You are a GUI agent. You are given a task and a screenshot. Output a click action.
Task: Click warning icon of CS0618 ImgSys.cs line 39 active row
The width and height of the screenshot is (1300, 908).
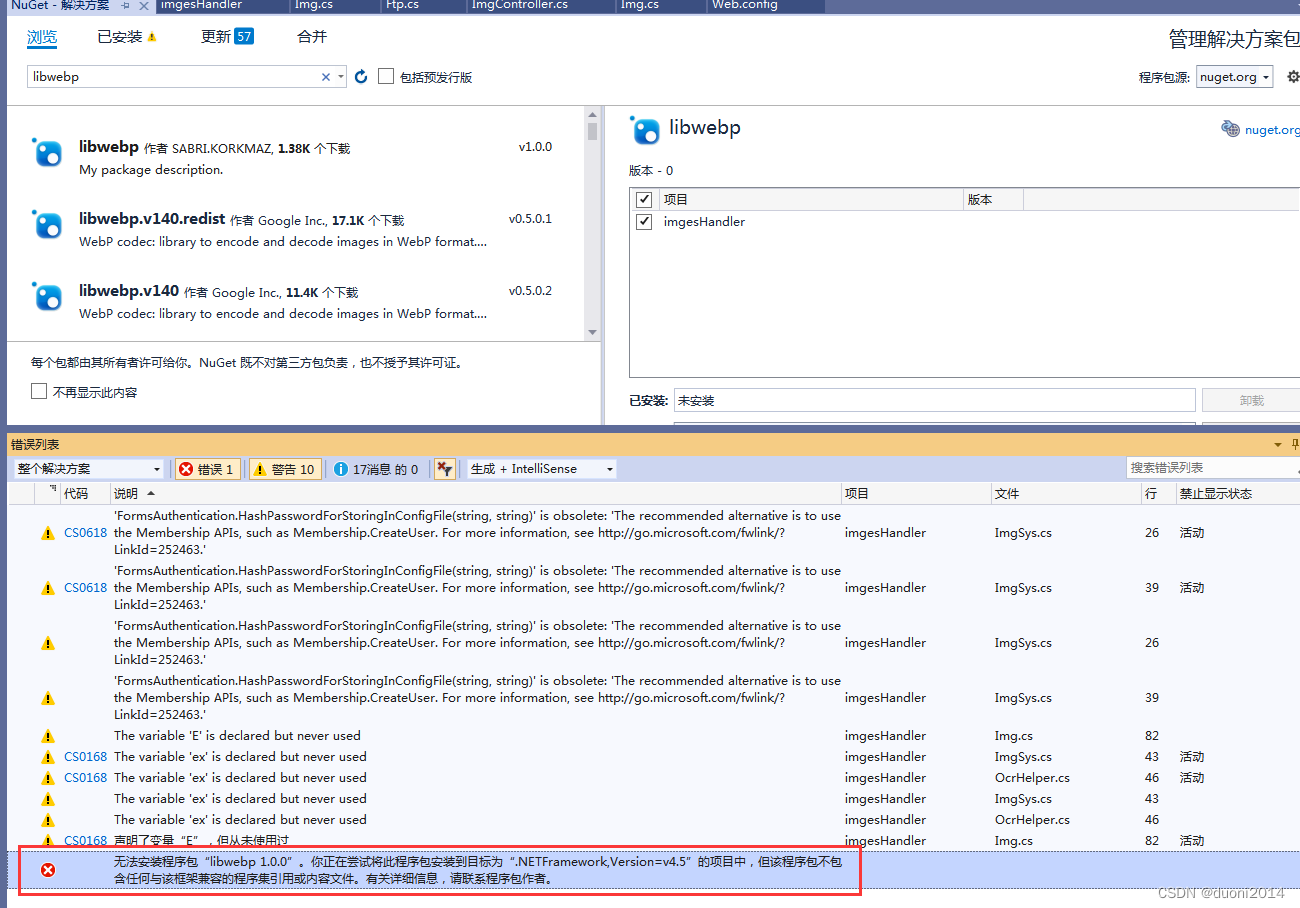point(47,589)
